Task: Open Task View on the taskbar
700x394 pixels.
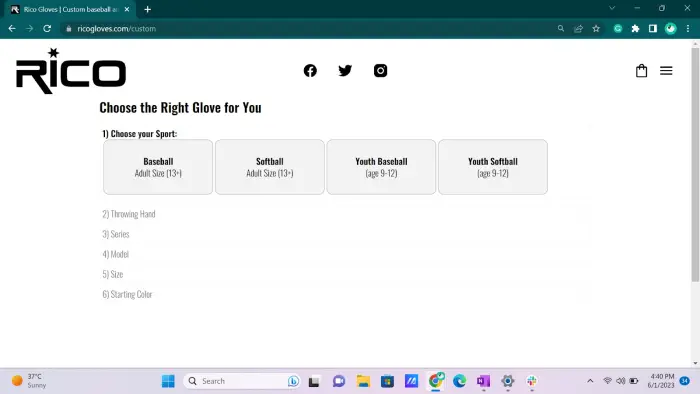Action: 314,381
